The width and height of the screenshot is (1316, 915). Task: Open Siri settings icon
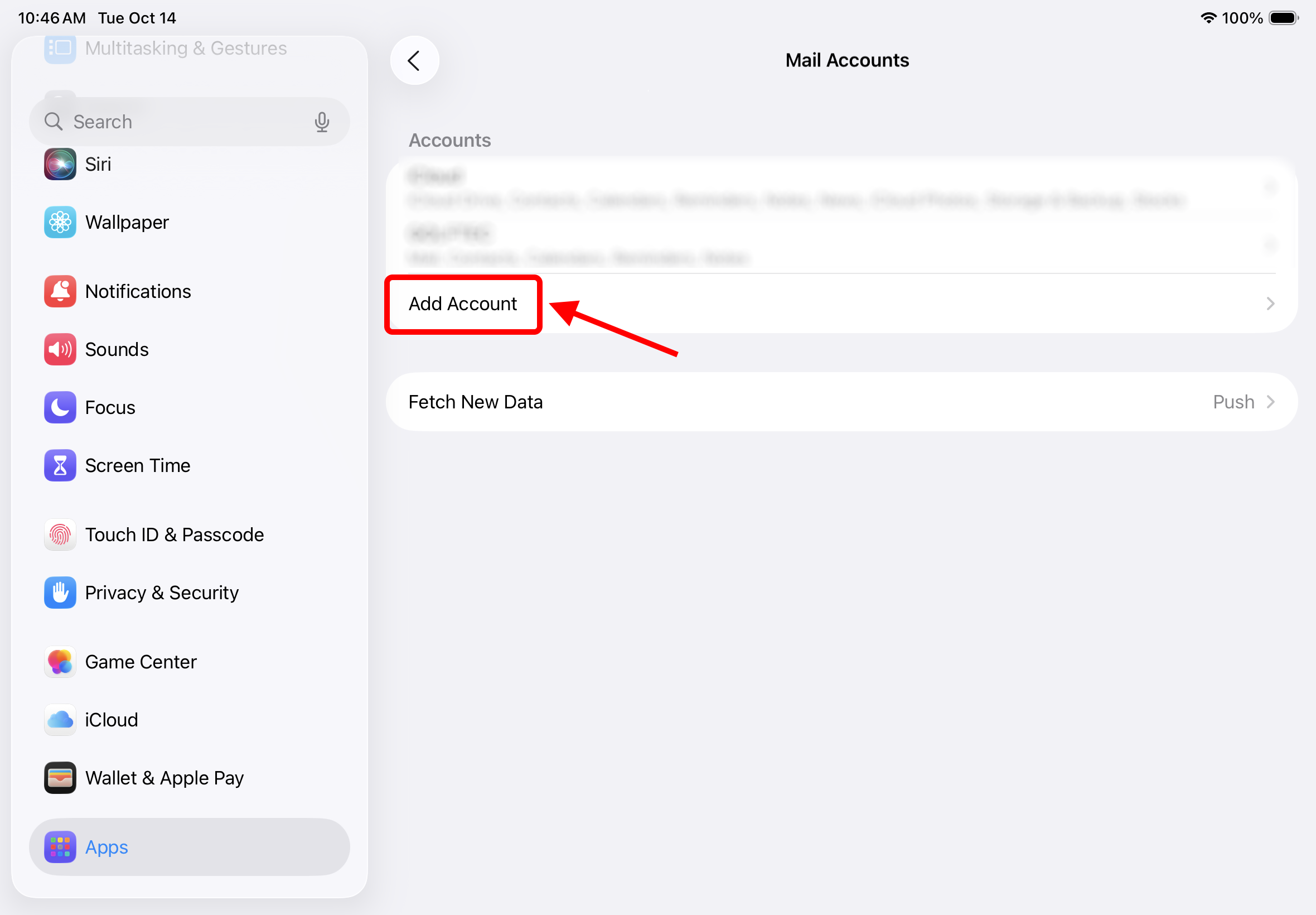60,164
